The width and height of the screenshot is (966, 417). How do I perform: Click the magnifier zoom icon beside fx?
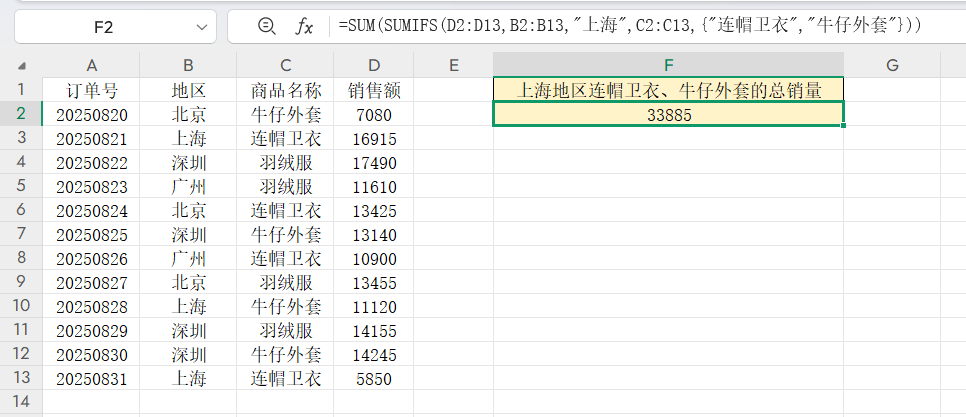coord(266,26)
